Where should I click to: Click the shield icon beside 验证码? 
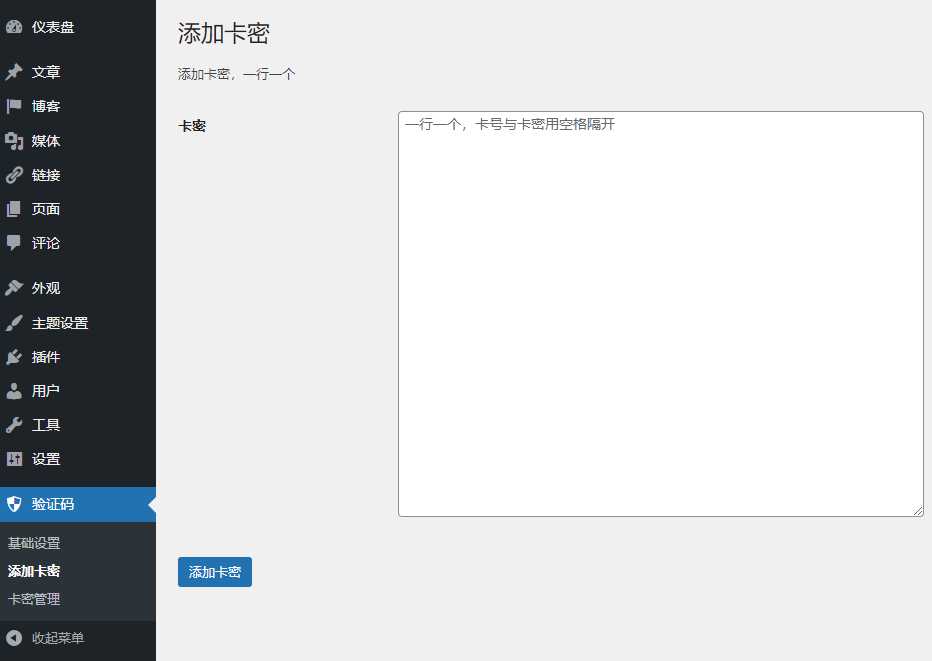tap(14, 504)
